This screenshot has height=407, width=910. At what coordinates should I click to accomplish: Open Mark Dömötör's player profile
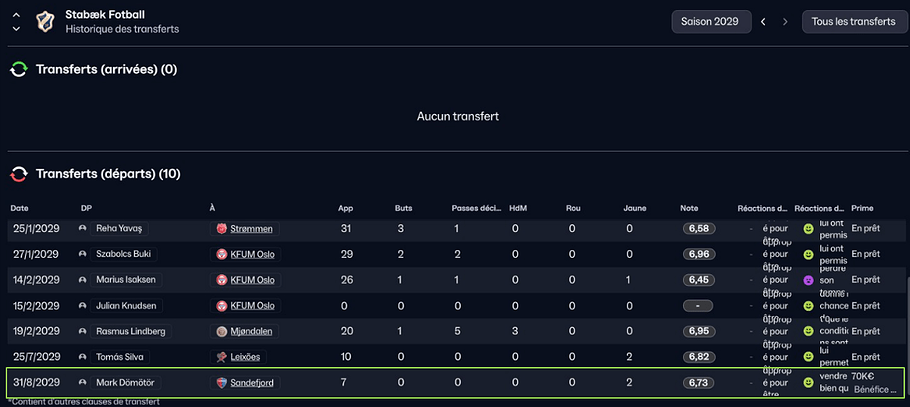(126, 383)
